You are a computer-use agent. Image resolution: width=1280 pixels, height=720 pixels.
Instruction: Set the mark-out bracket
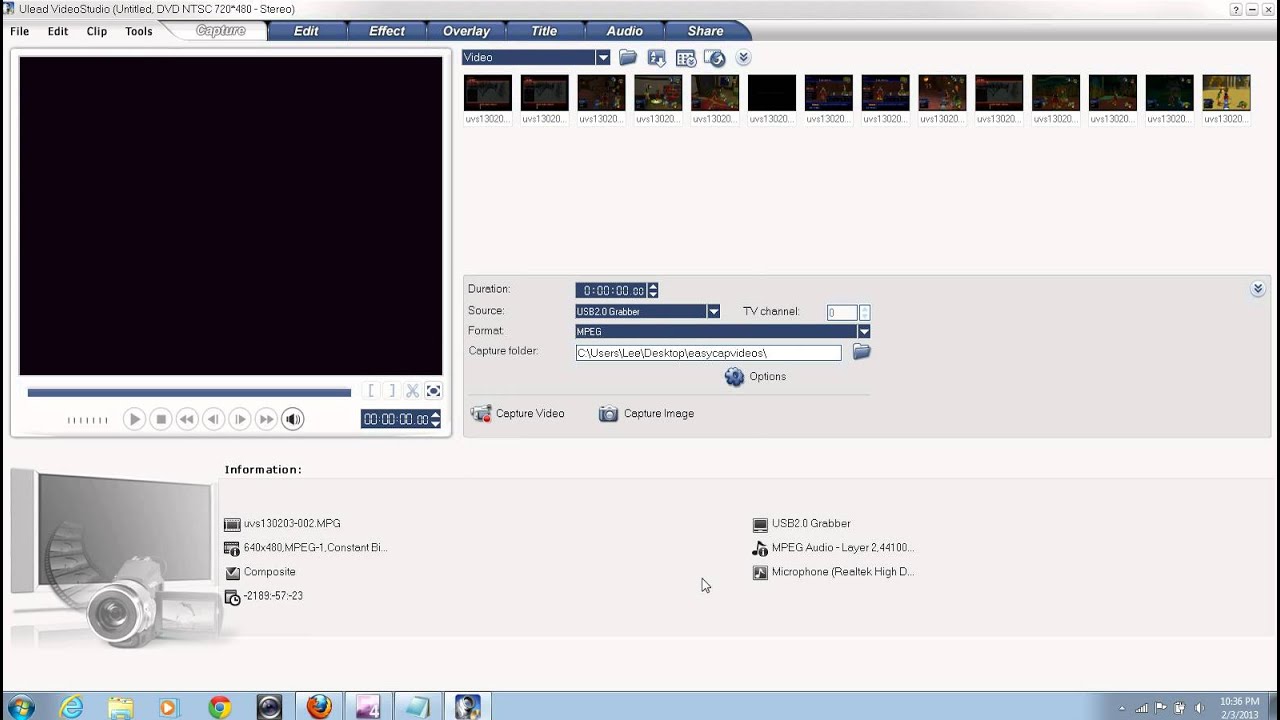click(392, 391)
